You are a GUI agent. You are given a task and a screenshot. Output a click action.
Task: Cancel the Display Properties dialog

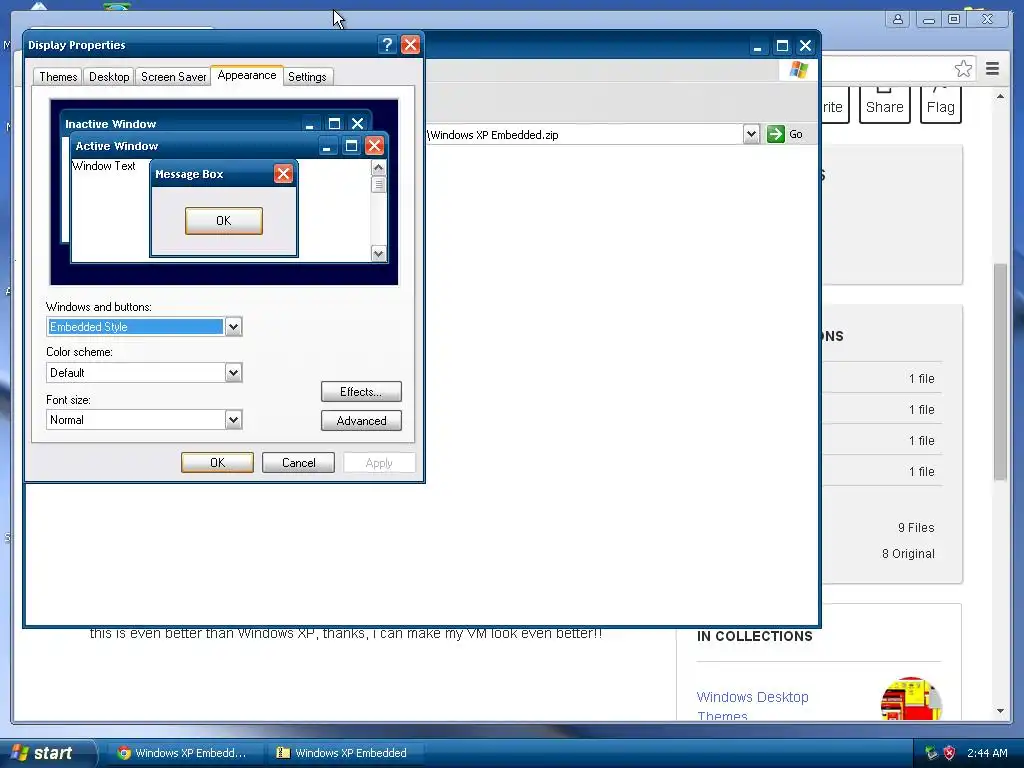pos(298,463)
